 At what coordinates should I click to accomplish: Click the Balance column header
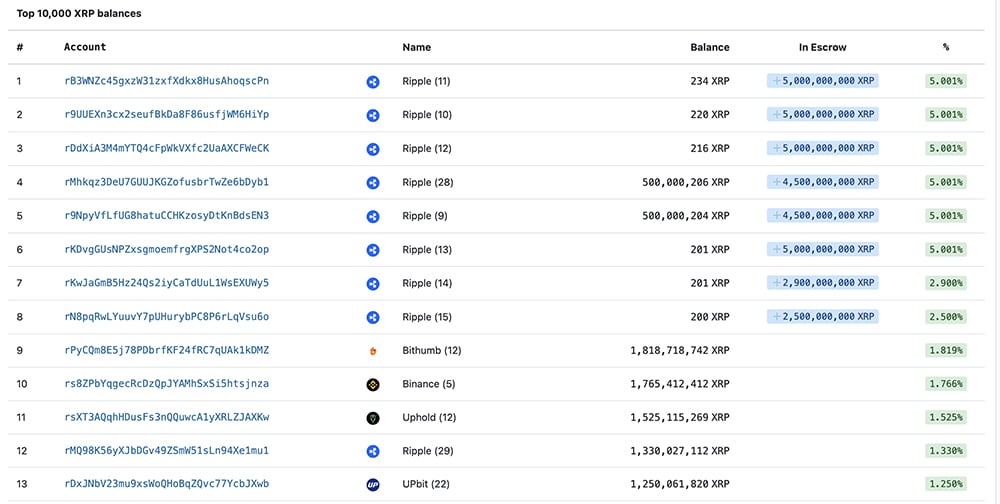pyautogui.click(x=710, y=47)
